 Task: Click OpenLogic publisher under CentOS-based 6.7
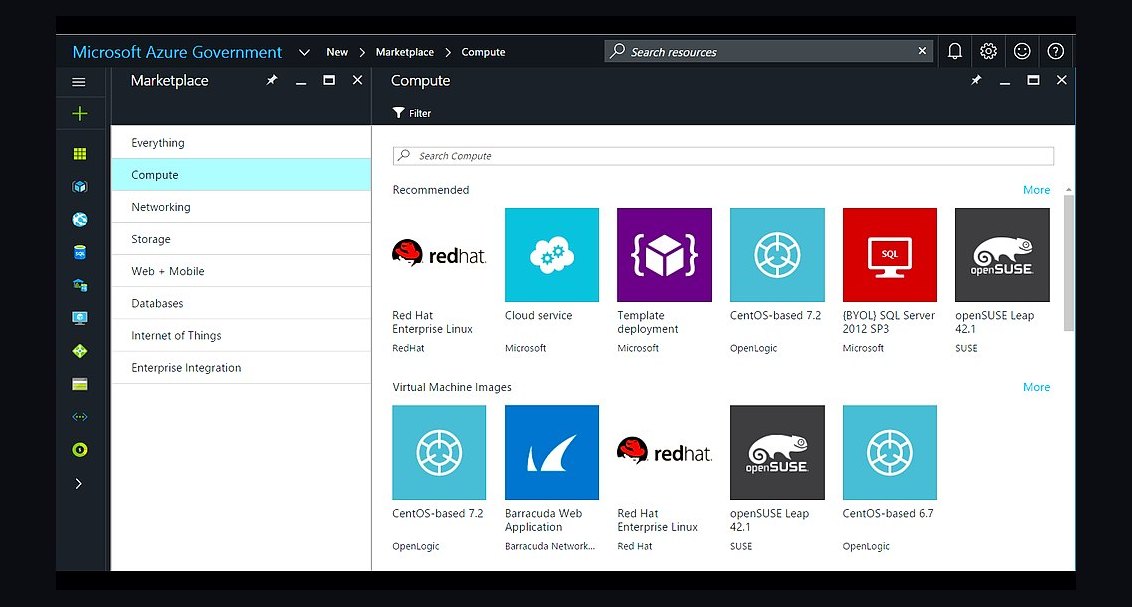[866, 546]
